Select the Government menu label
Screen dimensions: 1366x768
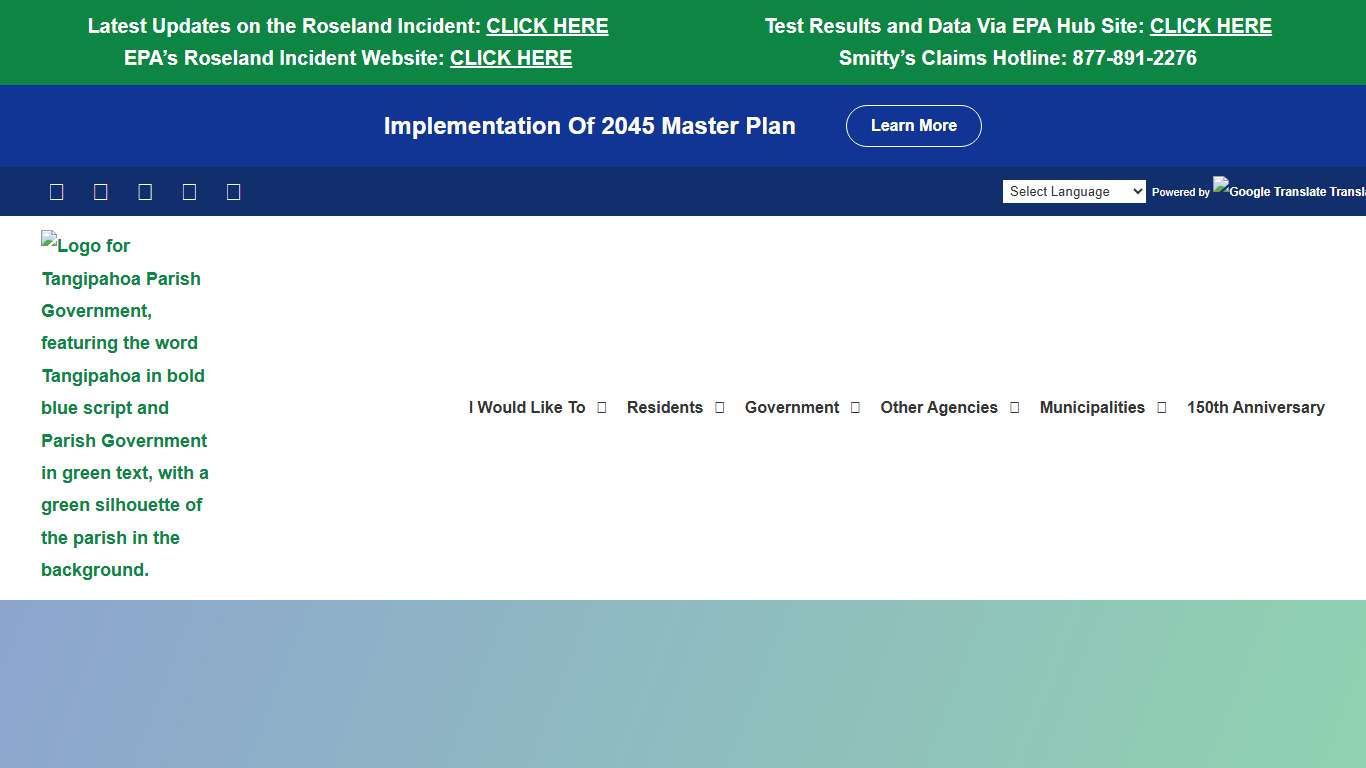[x=791, y=408]
